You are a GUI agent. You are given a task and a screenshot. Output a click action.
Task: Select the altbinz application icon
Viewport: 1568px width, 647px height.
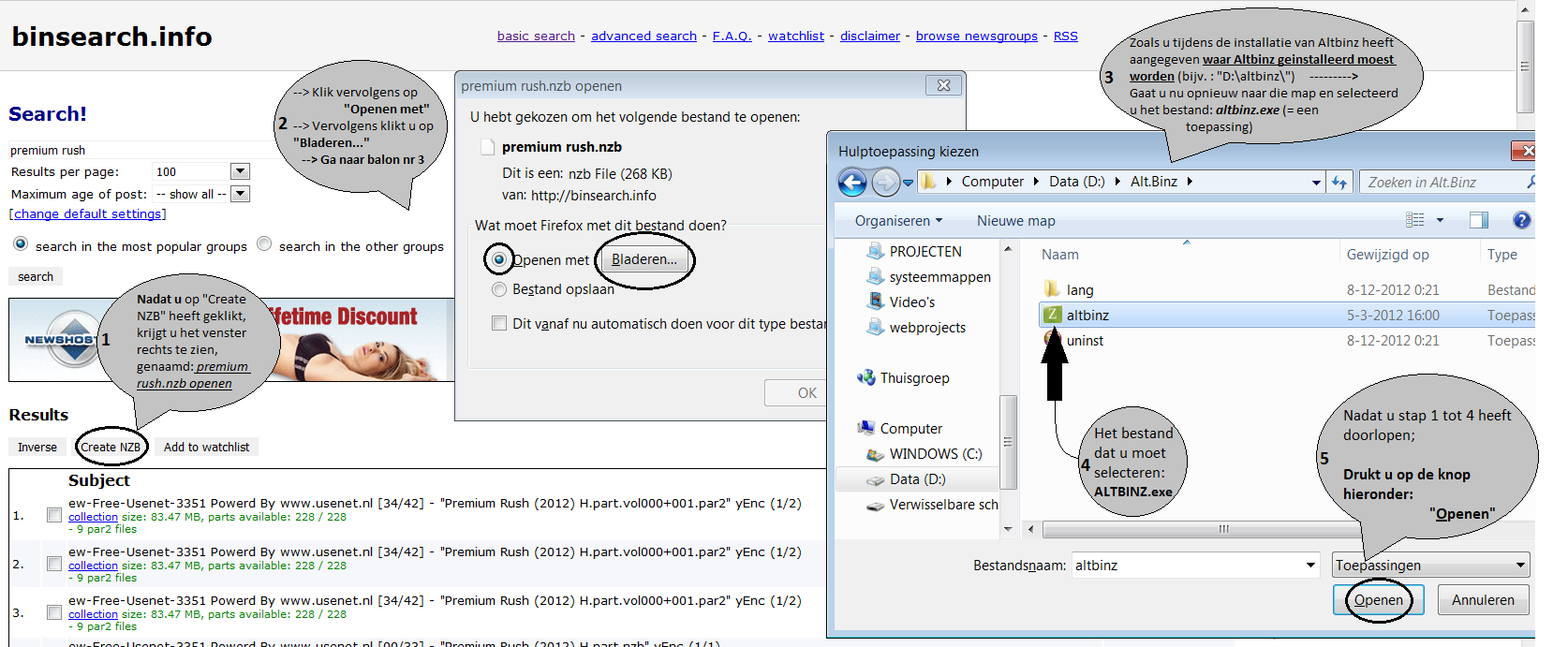click(1053, 315)
